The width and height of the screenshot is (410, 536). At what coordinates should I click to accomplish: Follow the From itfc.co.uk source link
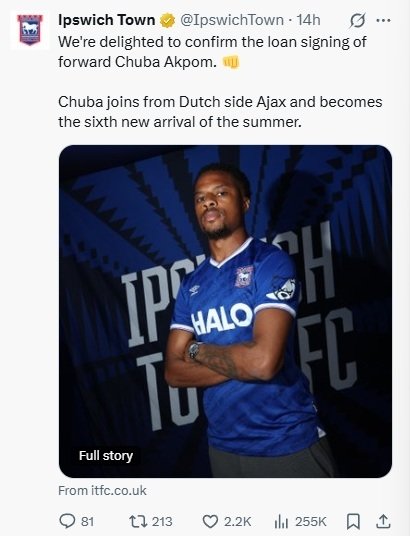[102, 491]
